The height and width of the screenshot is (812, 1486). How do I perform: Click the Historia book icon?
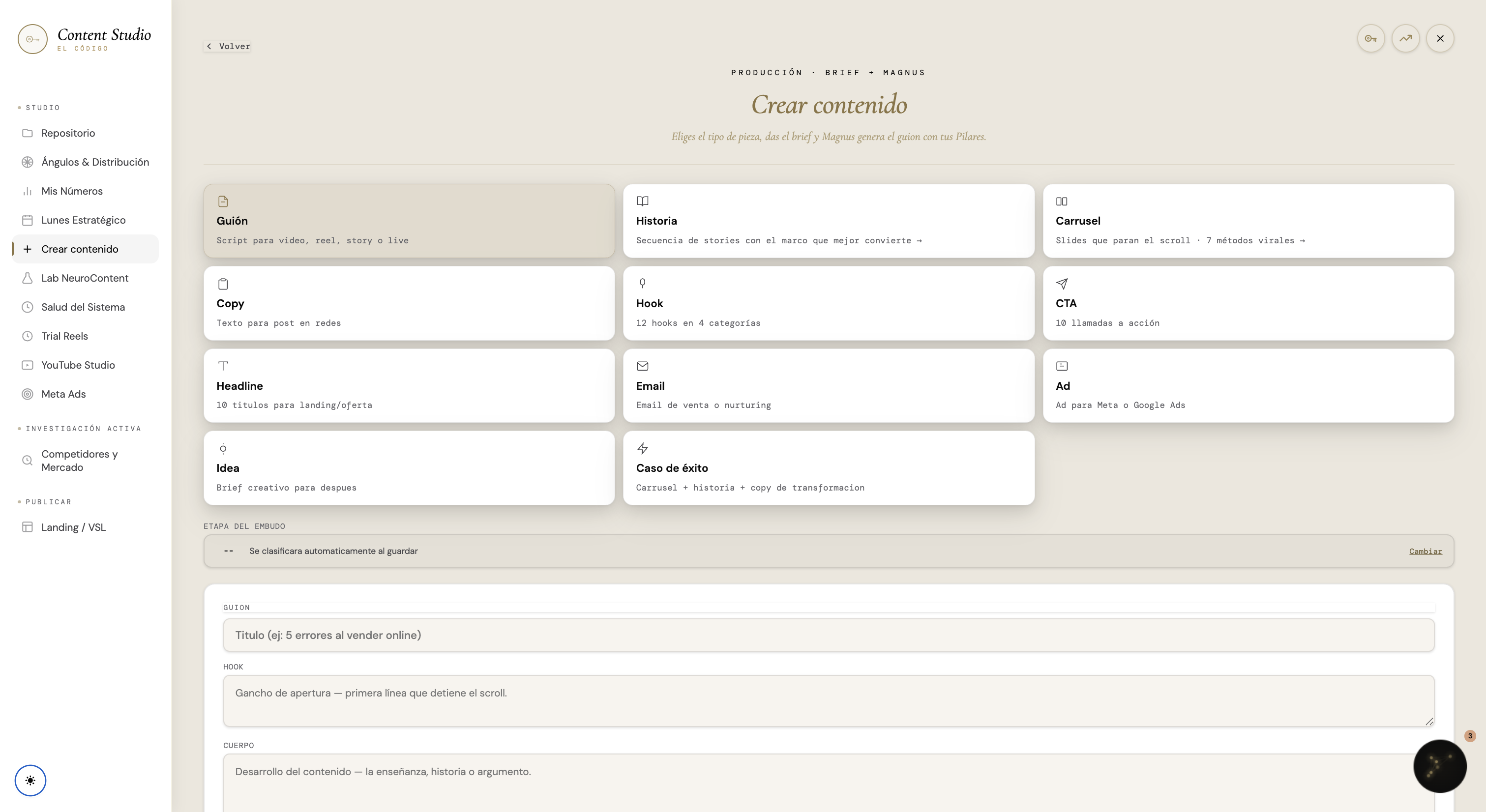coord(642,201)
